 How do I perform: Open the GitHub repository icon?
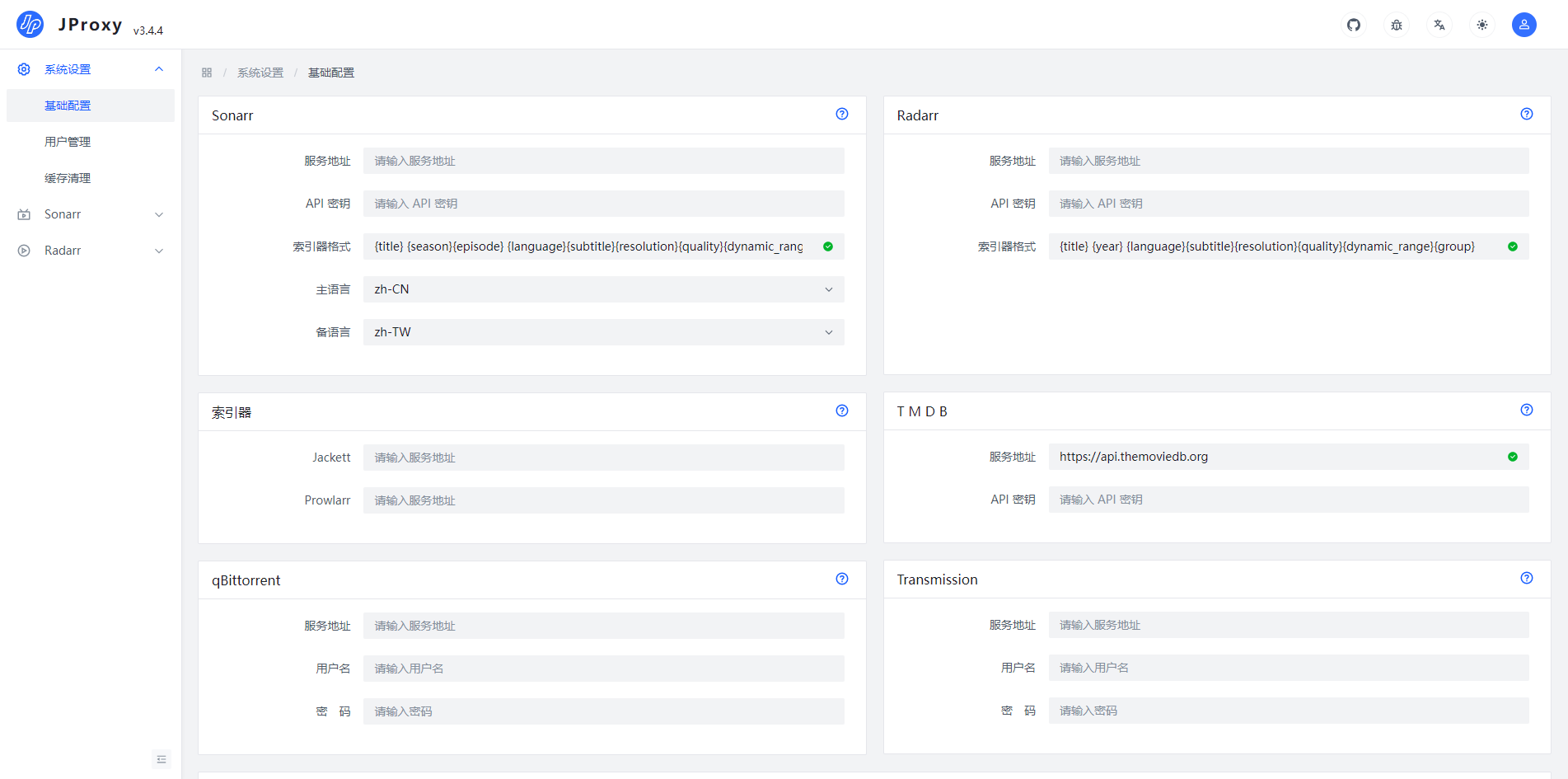coord(1354,25)
